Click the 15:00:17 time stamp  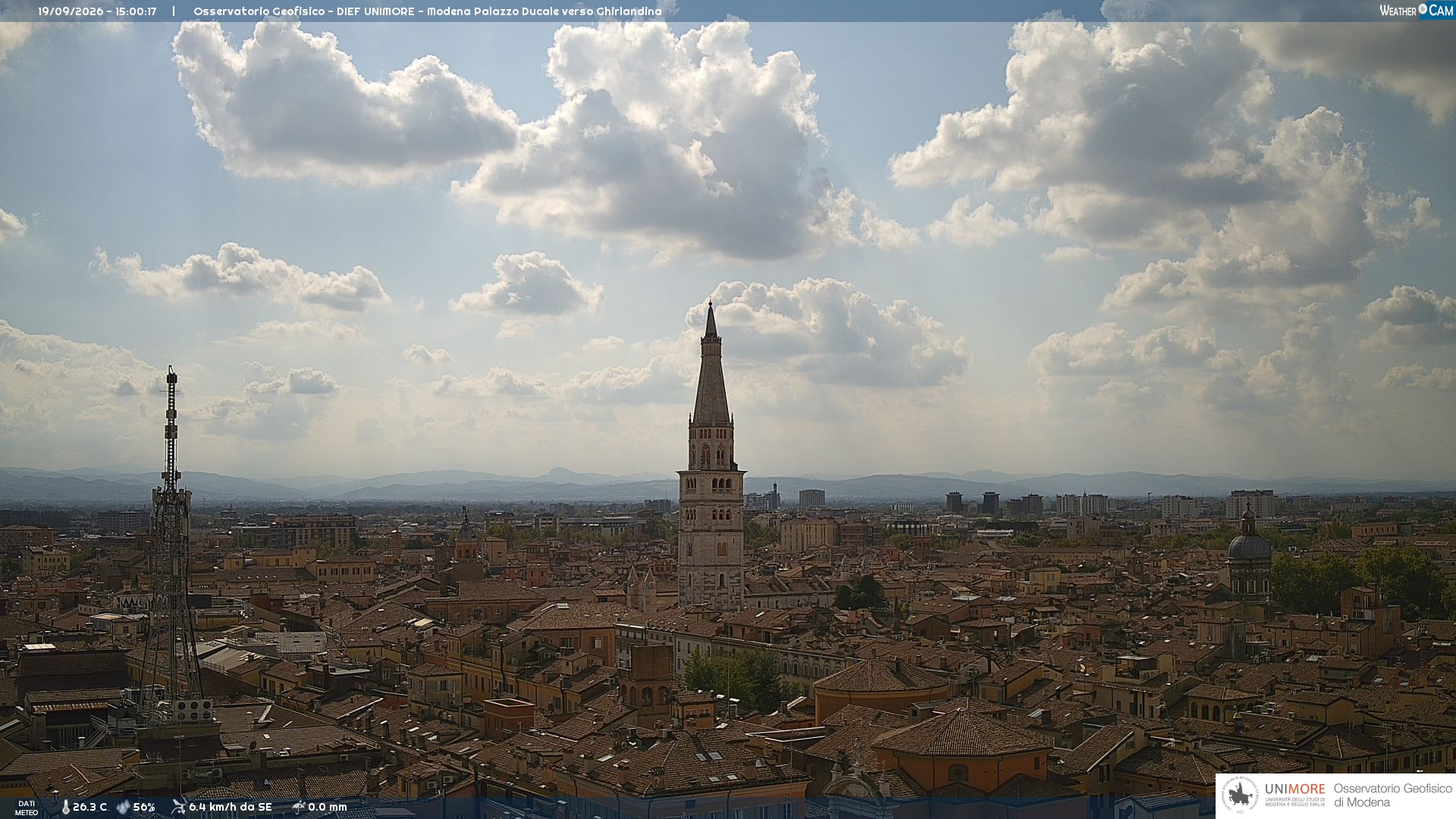(136, 11)
